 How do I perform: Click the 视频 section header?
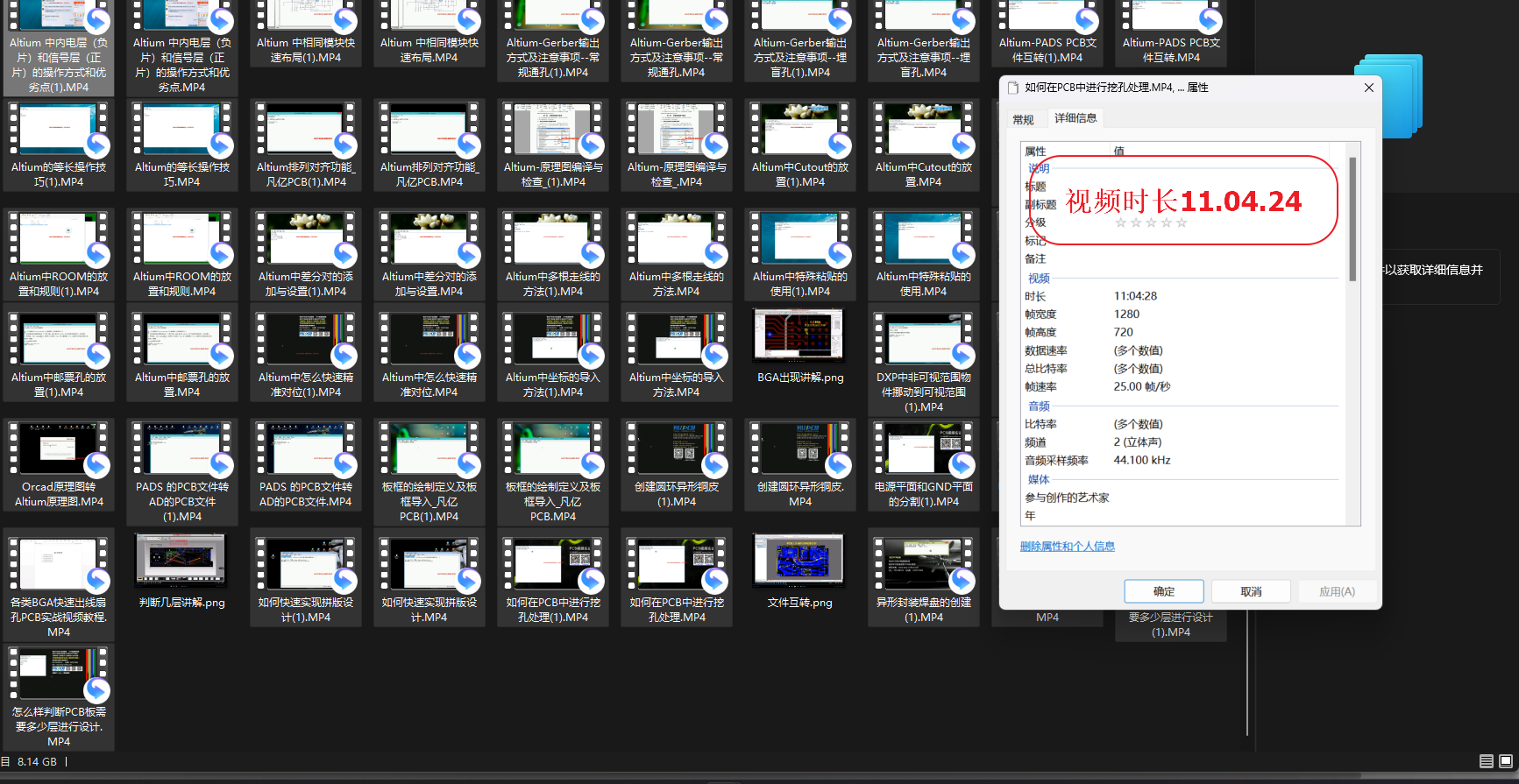coord(1039,278)
